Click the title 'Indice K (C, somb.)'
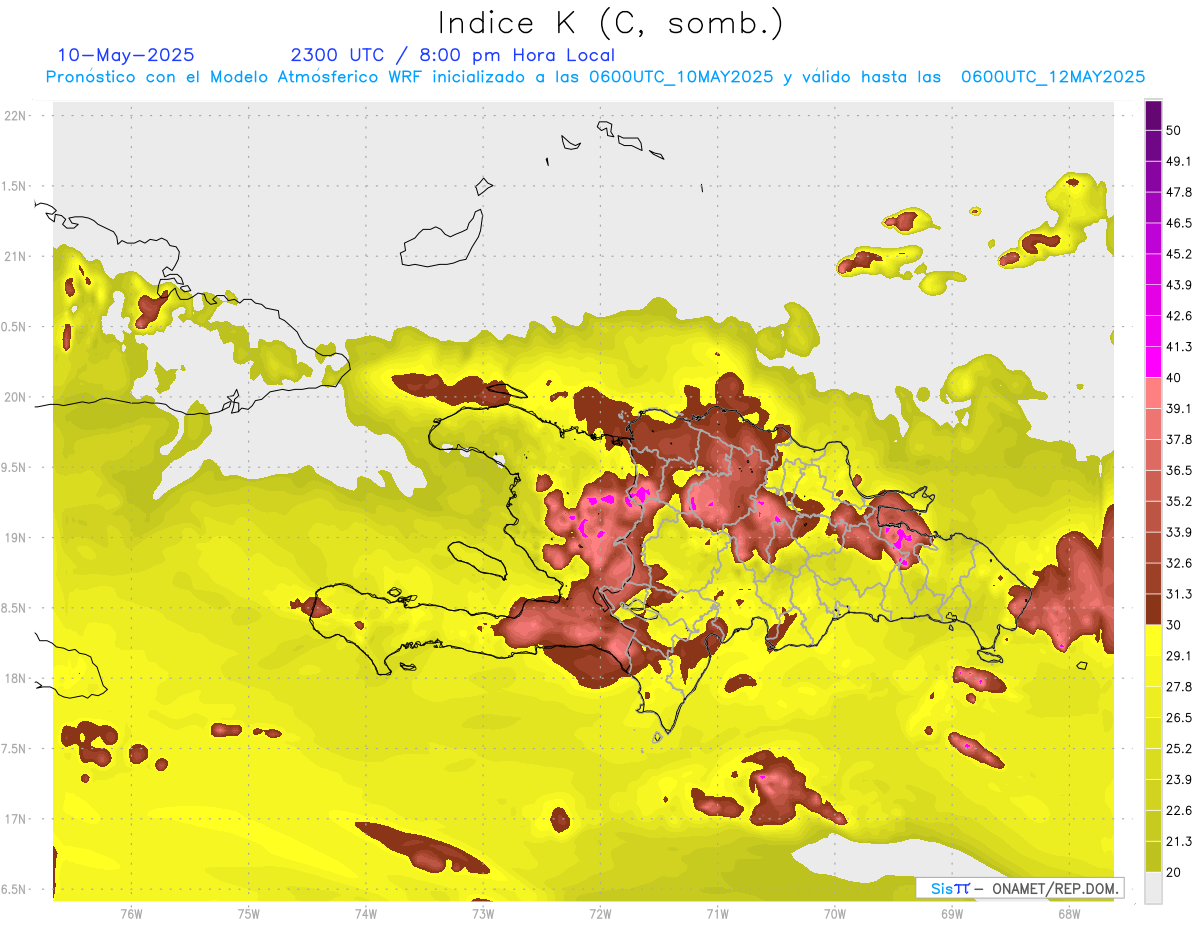Image resolution: width=1200 pixels, height=927 pixels. (x=610, y=23)
